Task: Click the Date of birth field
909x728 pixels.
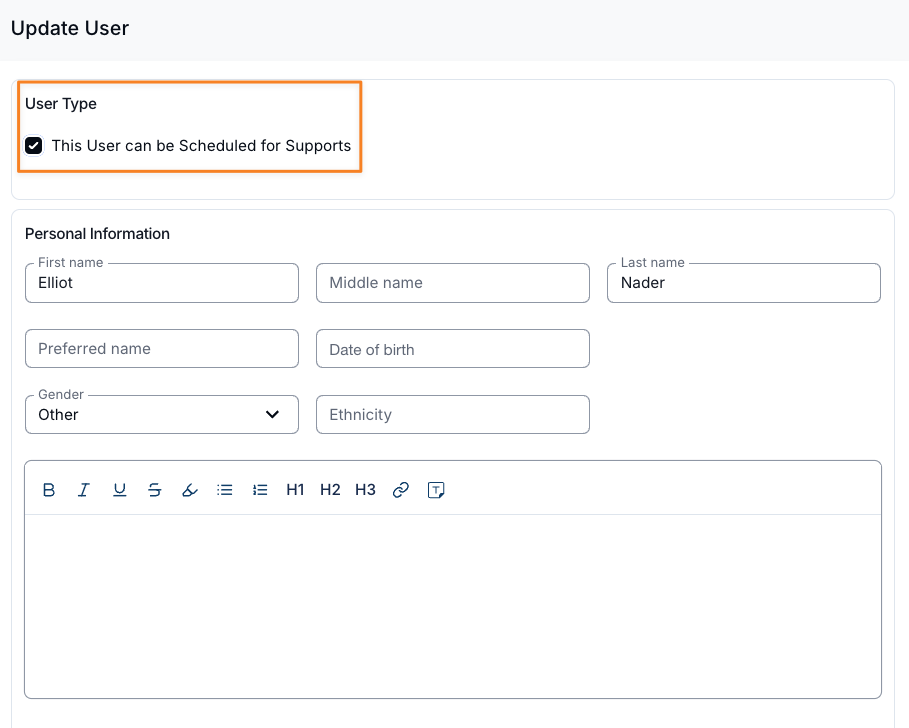Action: 452,349
